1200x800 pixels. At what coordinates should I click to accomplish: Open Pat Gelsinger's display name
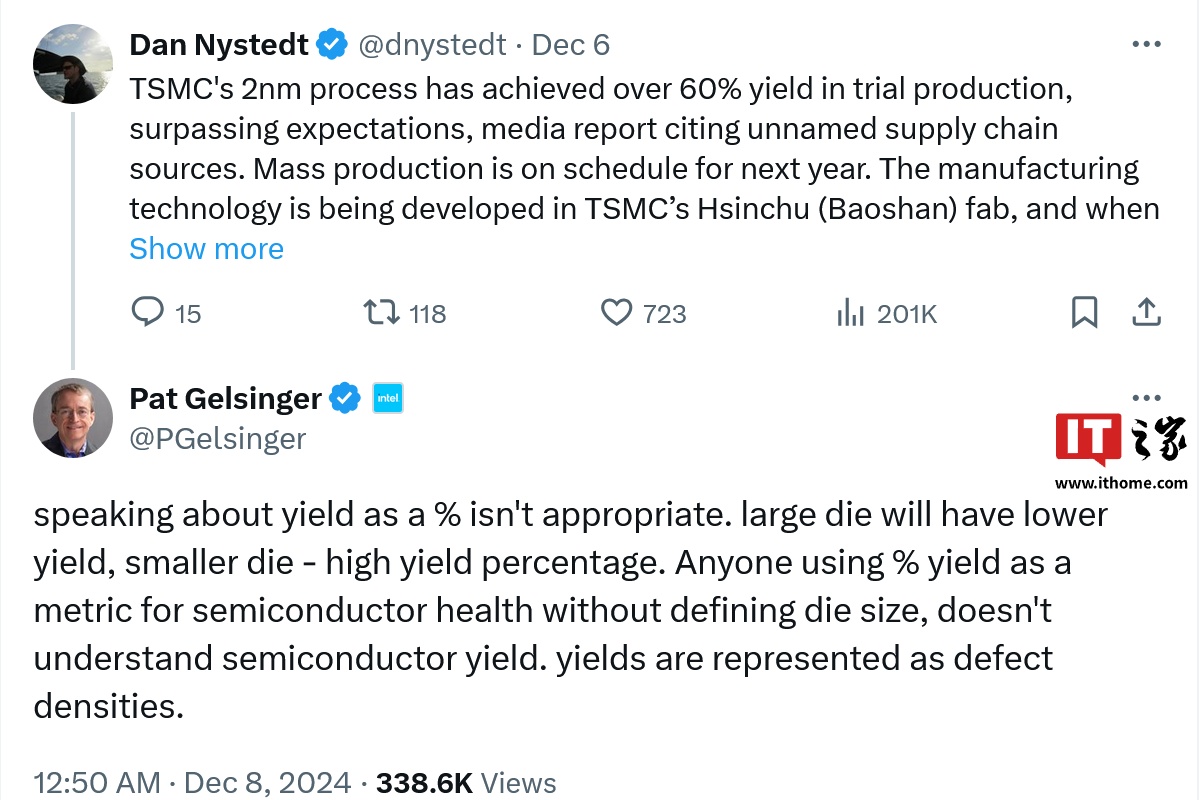click(x=225, y=398)
